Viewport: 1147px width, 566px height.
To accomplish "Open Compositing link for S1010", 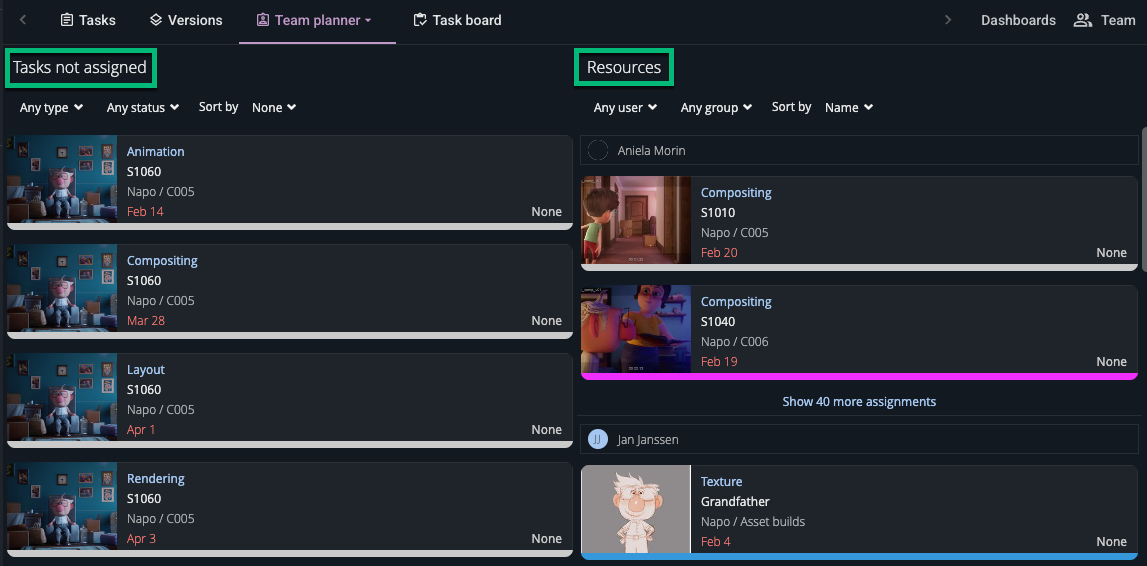I will [736, 192].
